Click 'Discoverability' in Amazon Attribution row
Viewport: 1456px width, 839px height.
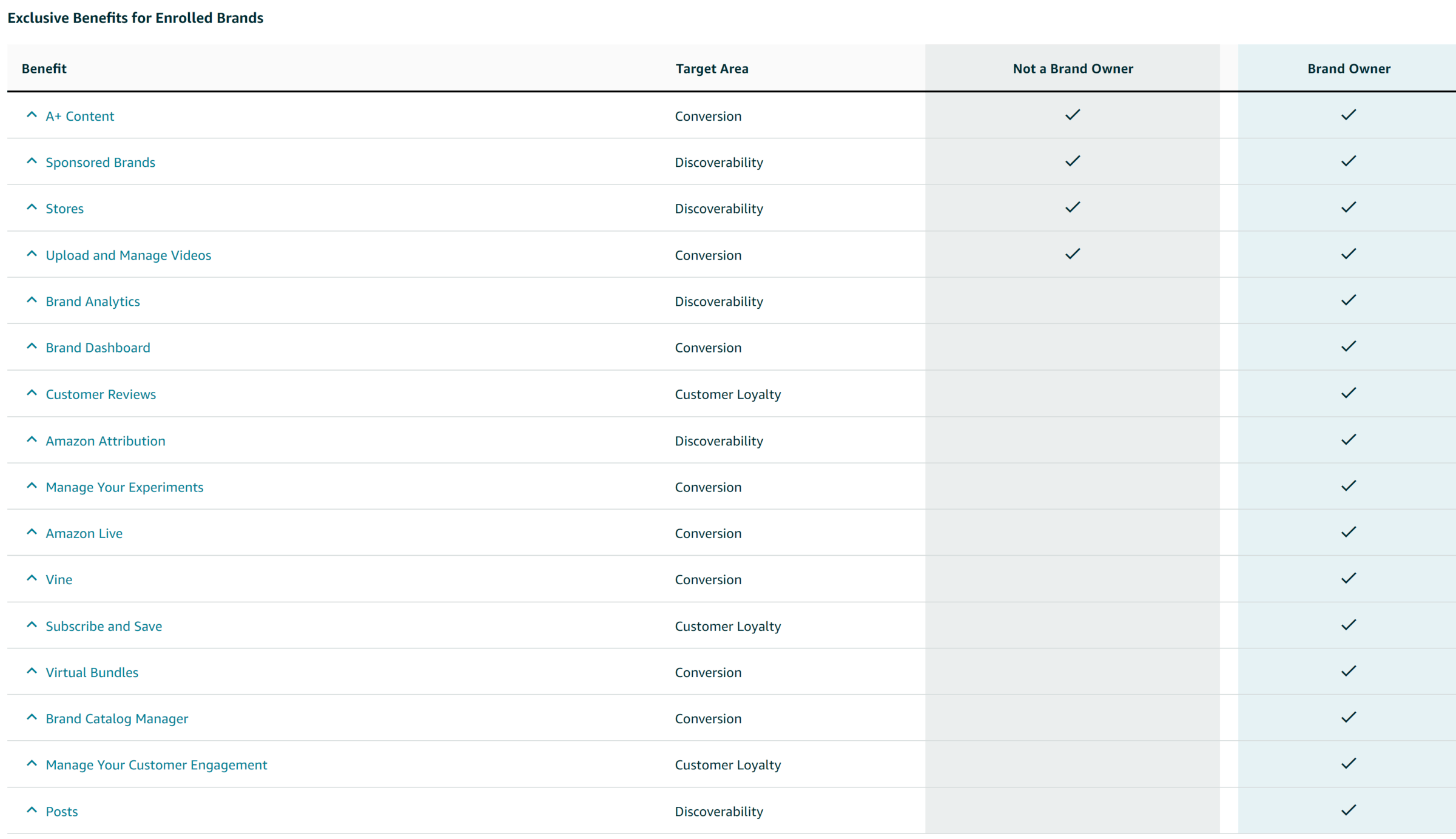tap(719, 441)
